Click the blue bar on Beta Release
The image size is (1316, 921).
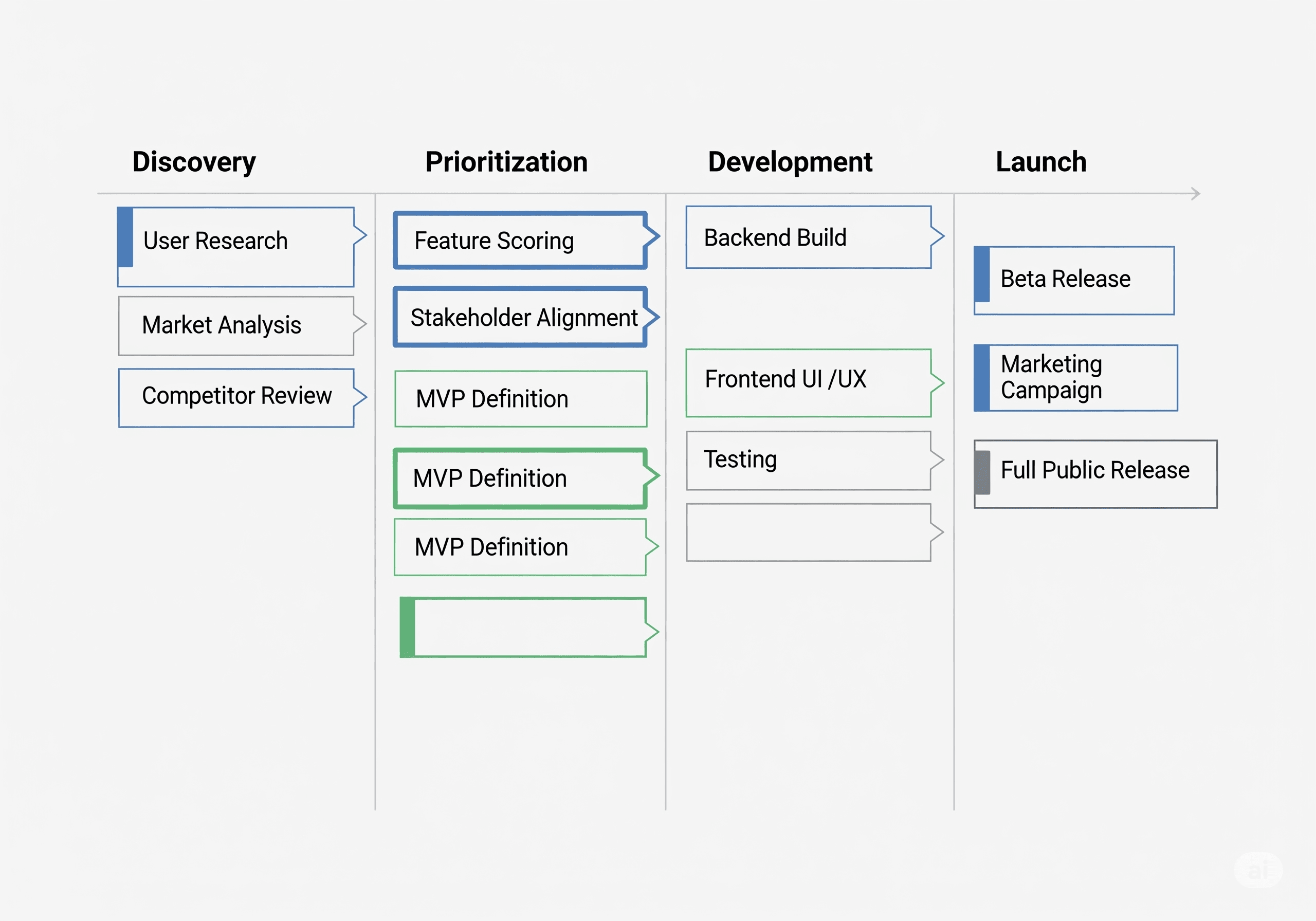[x=982, y=274]
